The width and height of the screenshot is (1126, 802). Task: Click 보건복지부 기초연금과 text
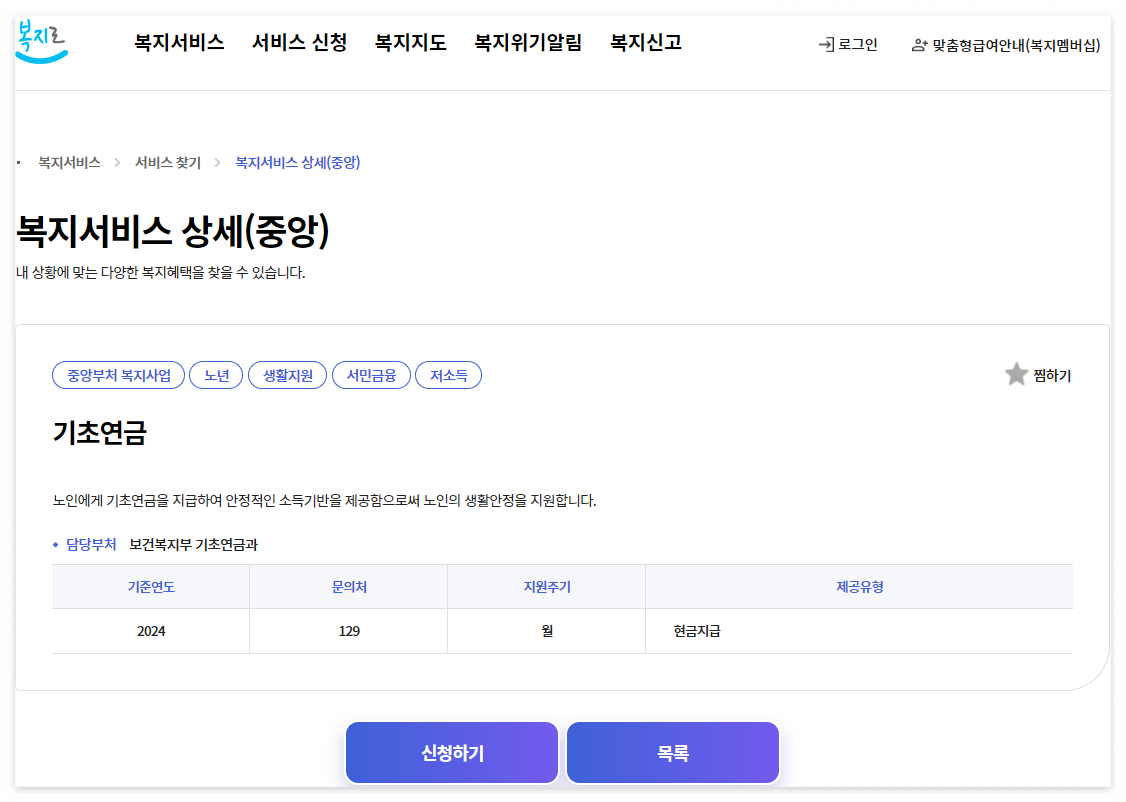(x=193, y=545)
